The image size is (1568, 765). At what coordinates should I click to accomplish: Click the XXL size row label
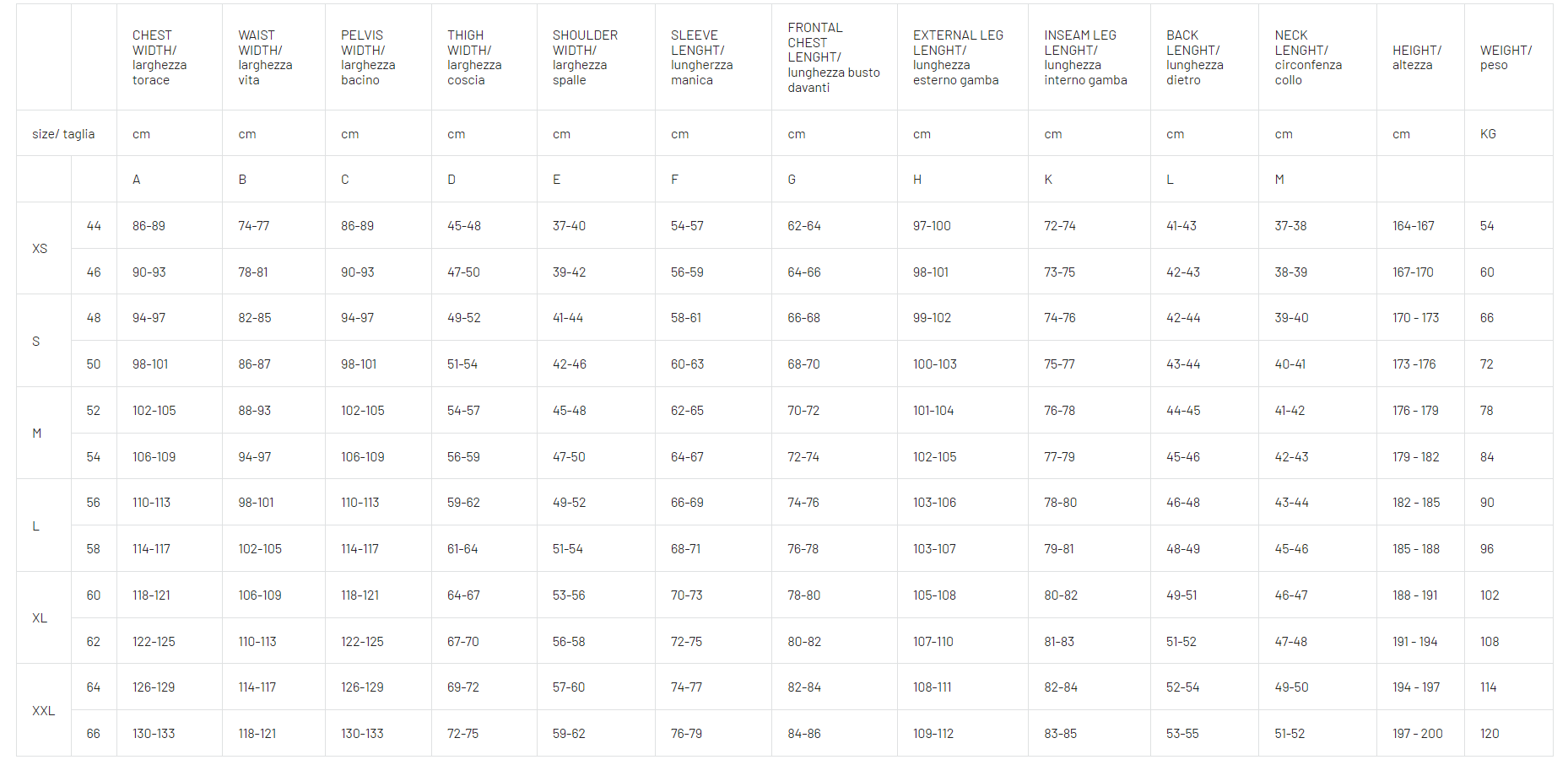(43, 711)
